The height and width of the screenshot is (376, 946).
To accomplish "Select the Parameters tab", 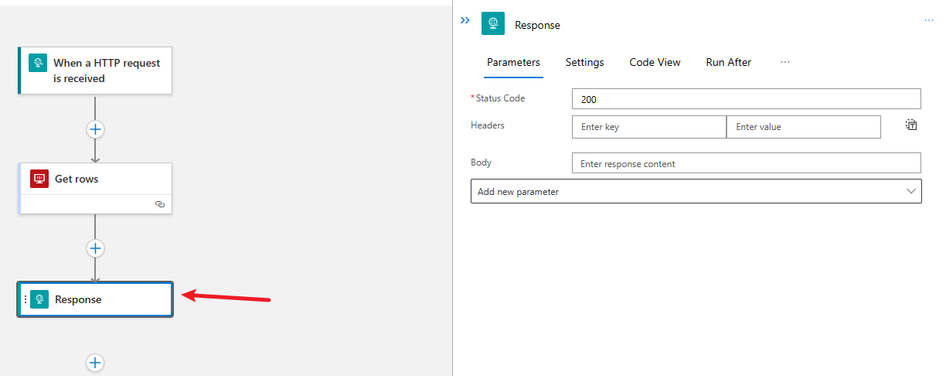I will [513, 62].
